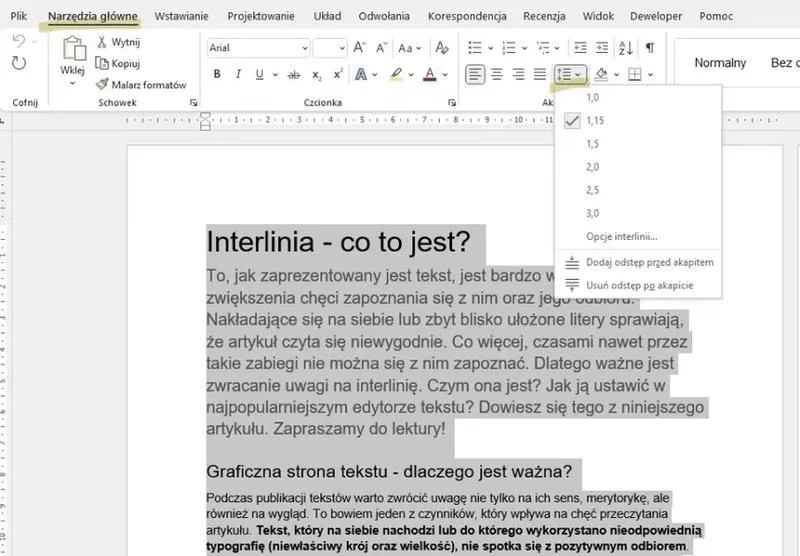Switch to Korespondencja tab
800x556 pixels.
467,16
